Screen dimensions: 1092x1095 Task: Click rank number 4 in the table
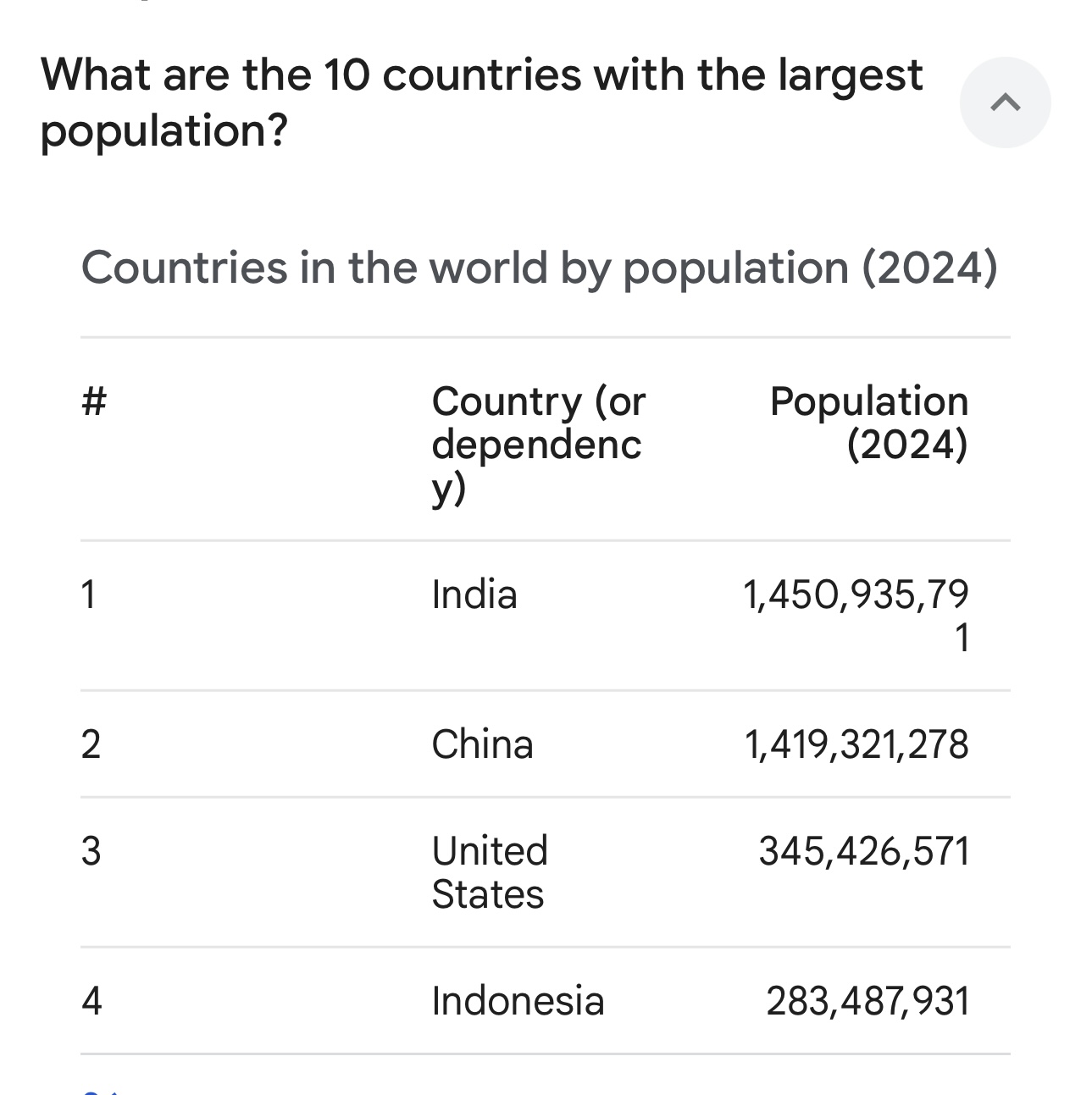[91, 1001]
